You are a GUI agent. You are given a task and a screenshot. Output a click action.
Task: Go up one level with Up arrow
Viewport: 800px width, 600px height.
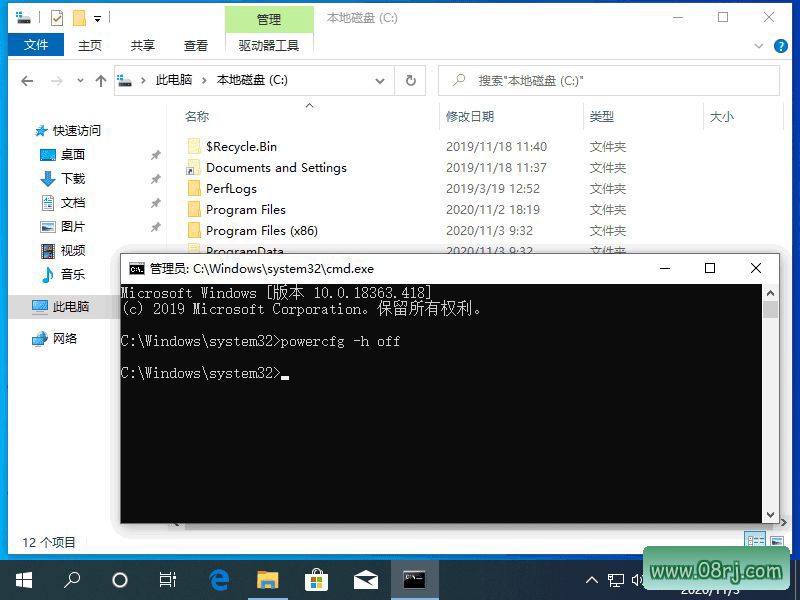click(101, 81)
